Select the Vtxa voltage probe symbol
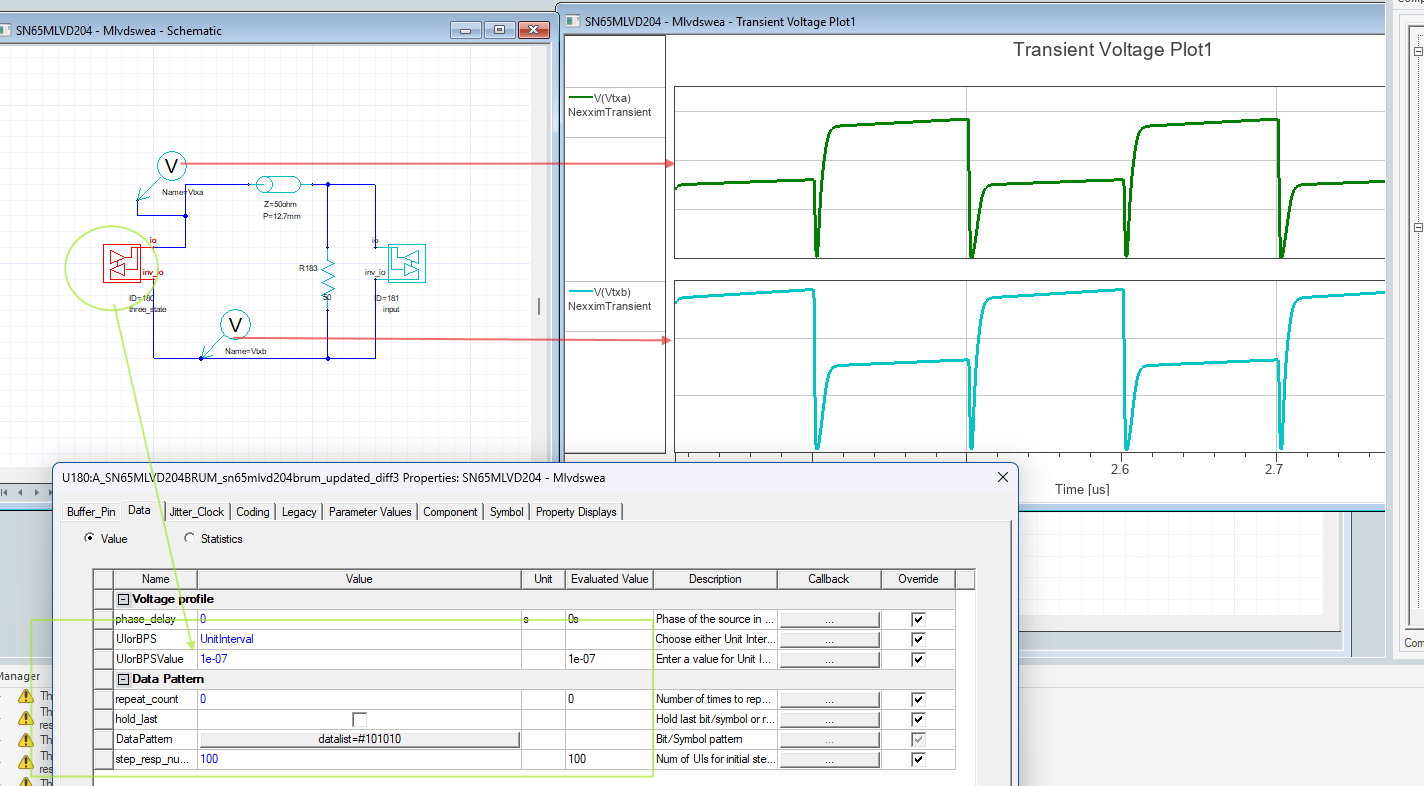This screenshot has width=1424, height=786. pos(172,165)
